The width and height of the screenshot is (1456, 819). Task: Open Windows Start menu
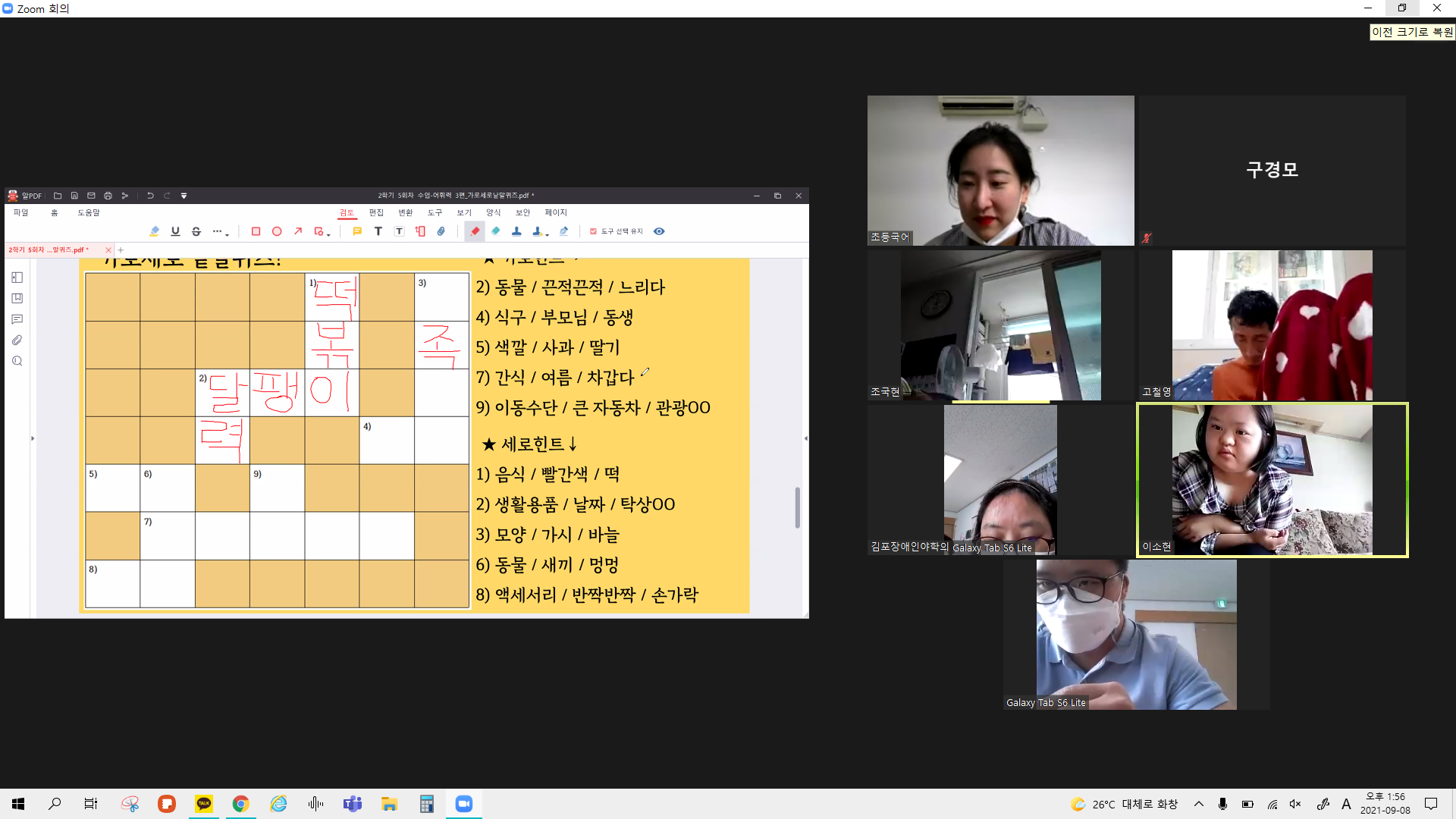point(18,804)
